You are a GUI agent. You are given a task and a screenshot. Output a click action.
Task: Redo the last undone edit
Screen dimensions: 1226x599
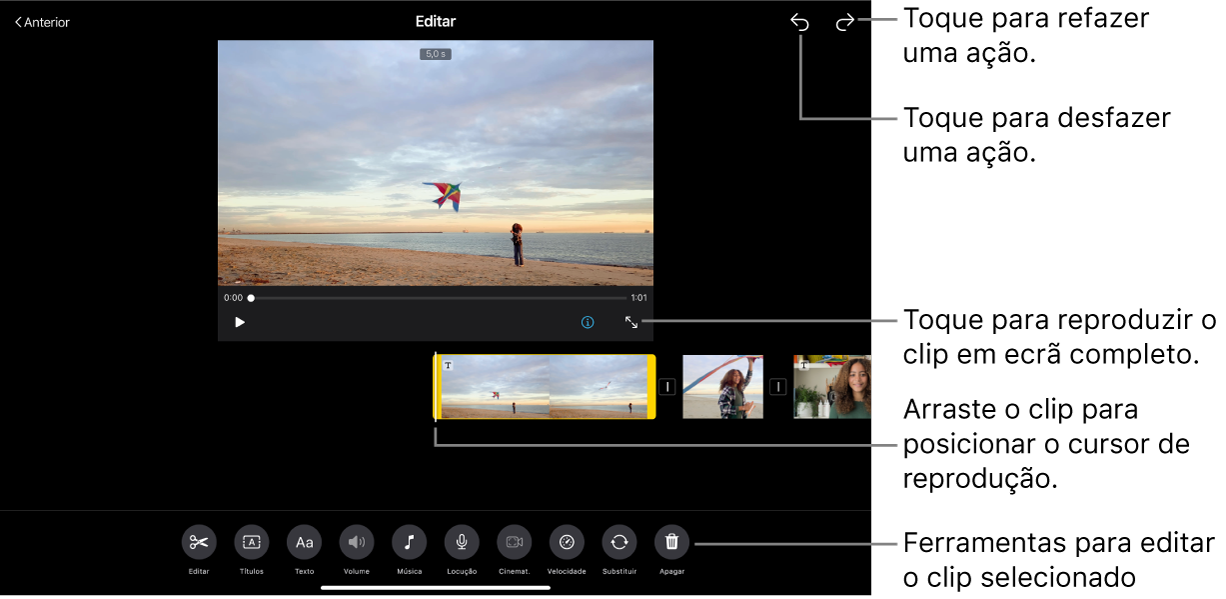pos(845,22)
